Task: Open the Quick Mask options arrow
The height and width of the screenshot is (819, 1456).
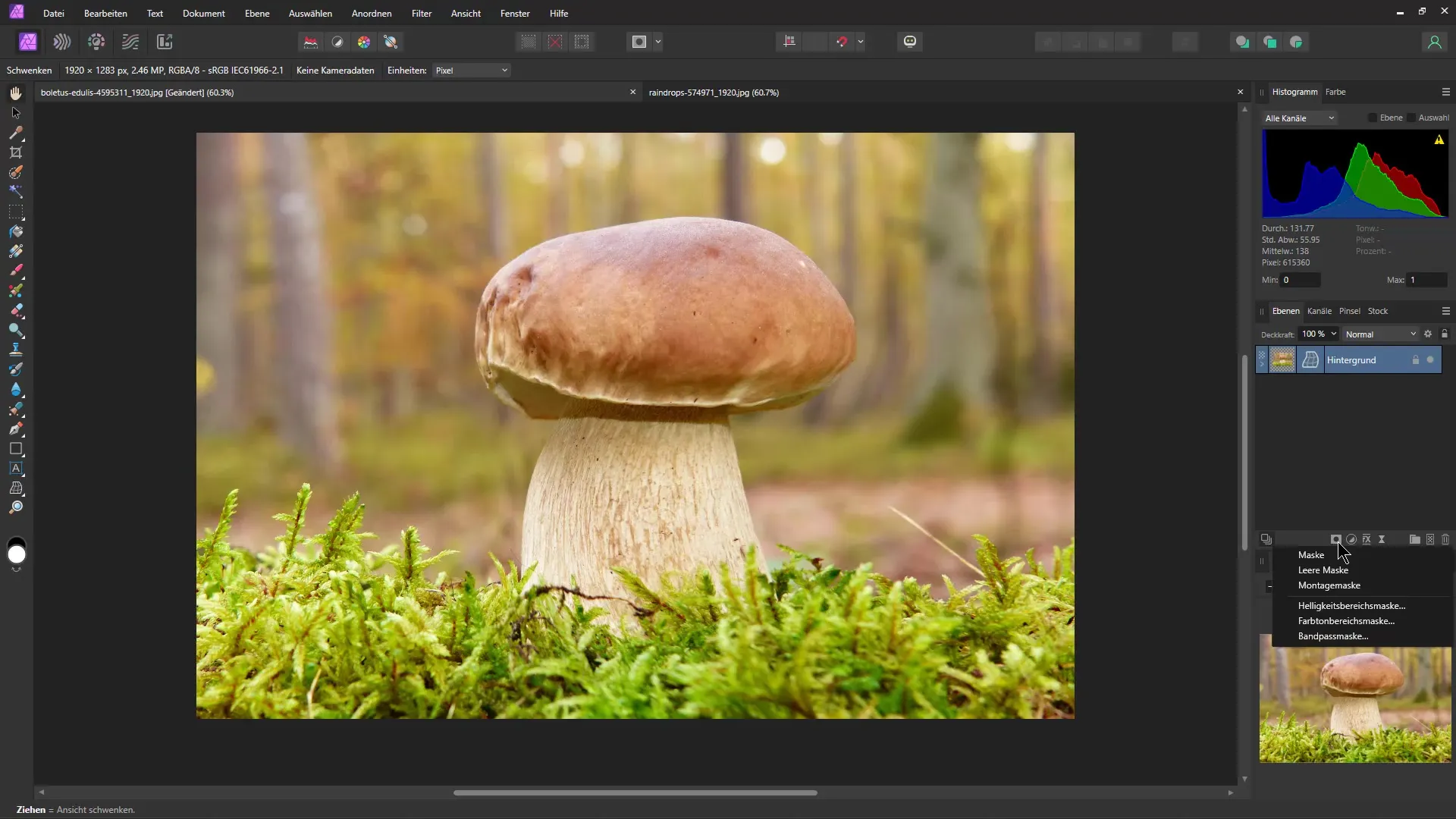Action: click(x=658, y=42)
